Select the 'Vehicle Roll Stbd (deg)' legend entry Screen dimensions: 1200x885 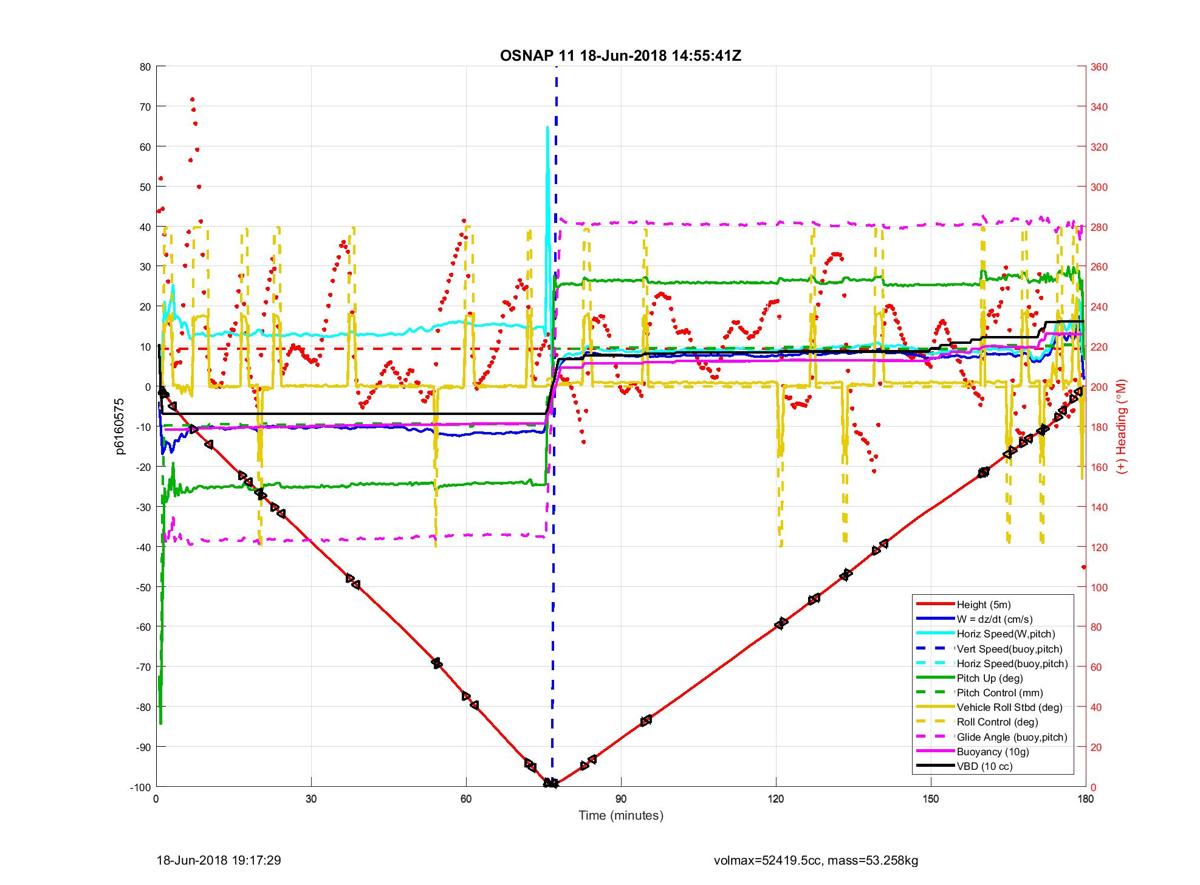coord(993,708)
